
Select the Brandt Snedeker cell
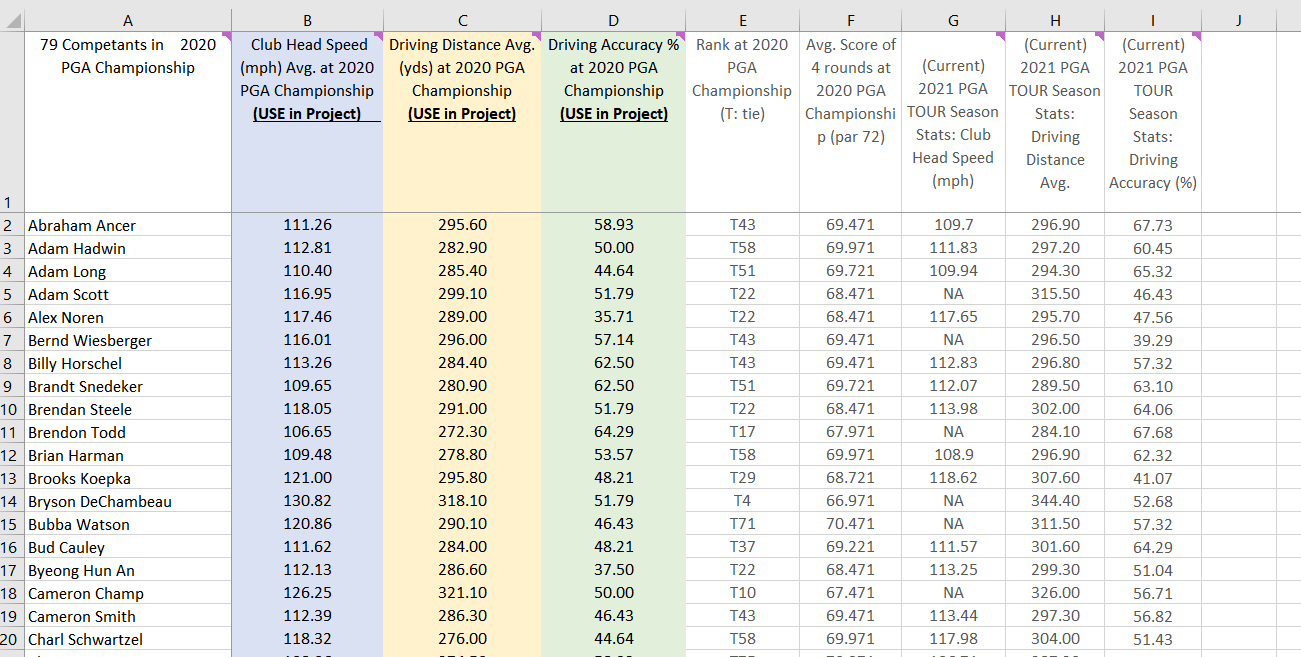(x=127, y=386)
